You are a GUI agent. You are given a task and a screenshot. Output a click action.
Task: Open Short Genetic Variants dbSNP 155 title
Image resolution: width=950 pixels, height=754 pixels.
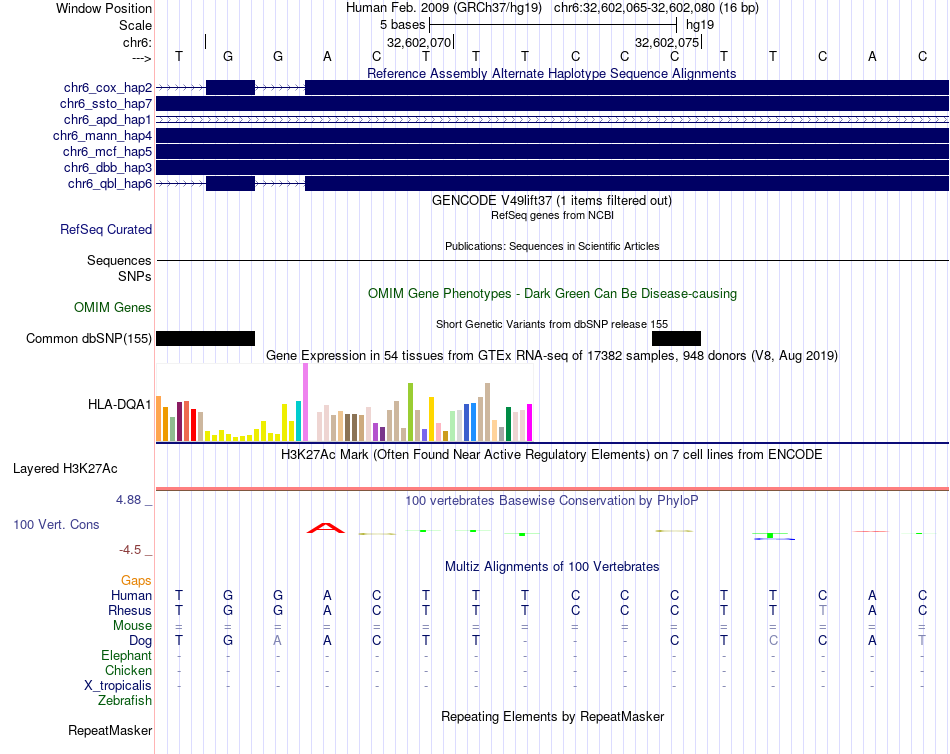pos(552,324)
